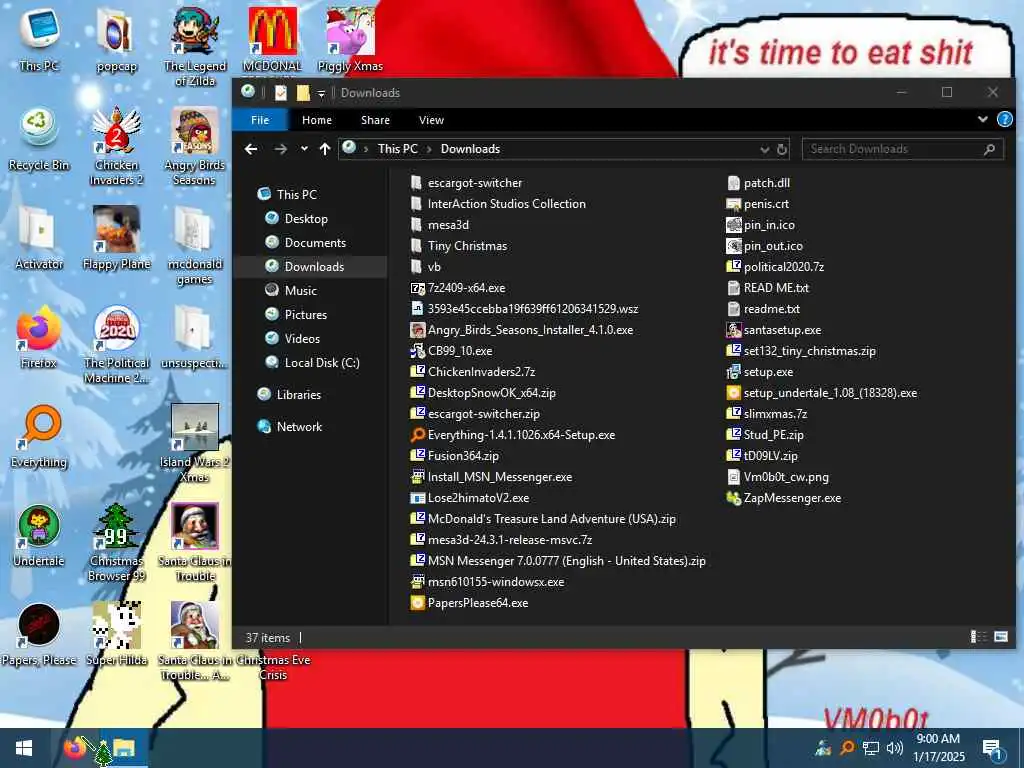Select Music in the navigation pane
The height and width of the screenshot is (768, 1024).
pos(300,291)
